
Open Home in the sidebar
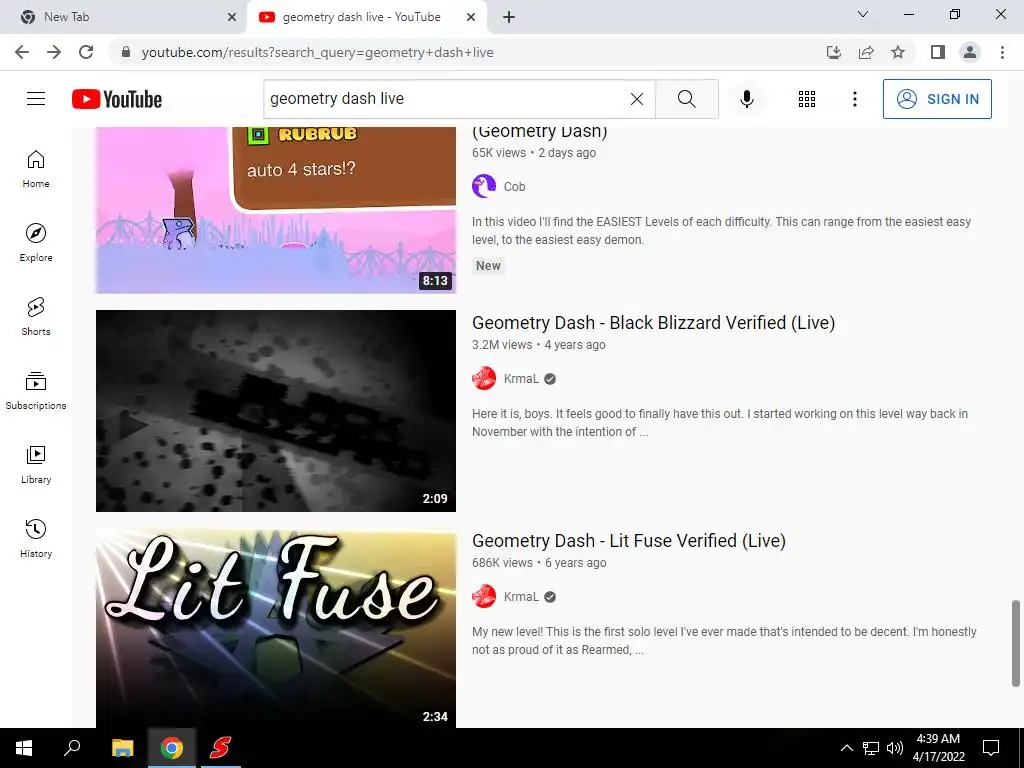(x=36, y=169)
